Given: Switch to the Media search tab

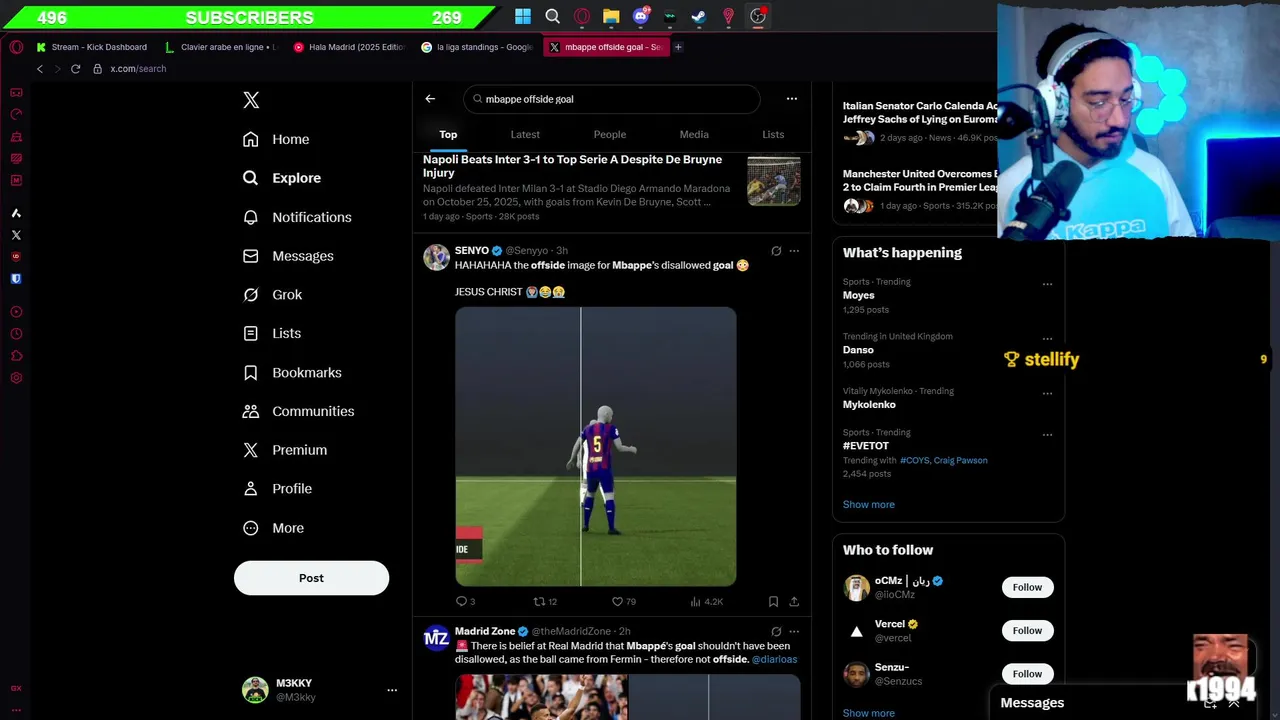Looking at the screenshot, I should pos(694,134).
